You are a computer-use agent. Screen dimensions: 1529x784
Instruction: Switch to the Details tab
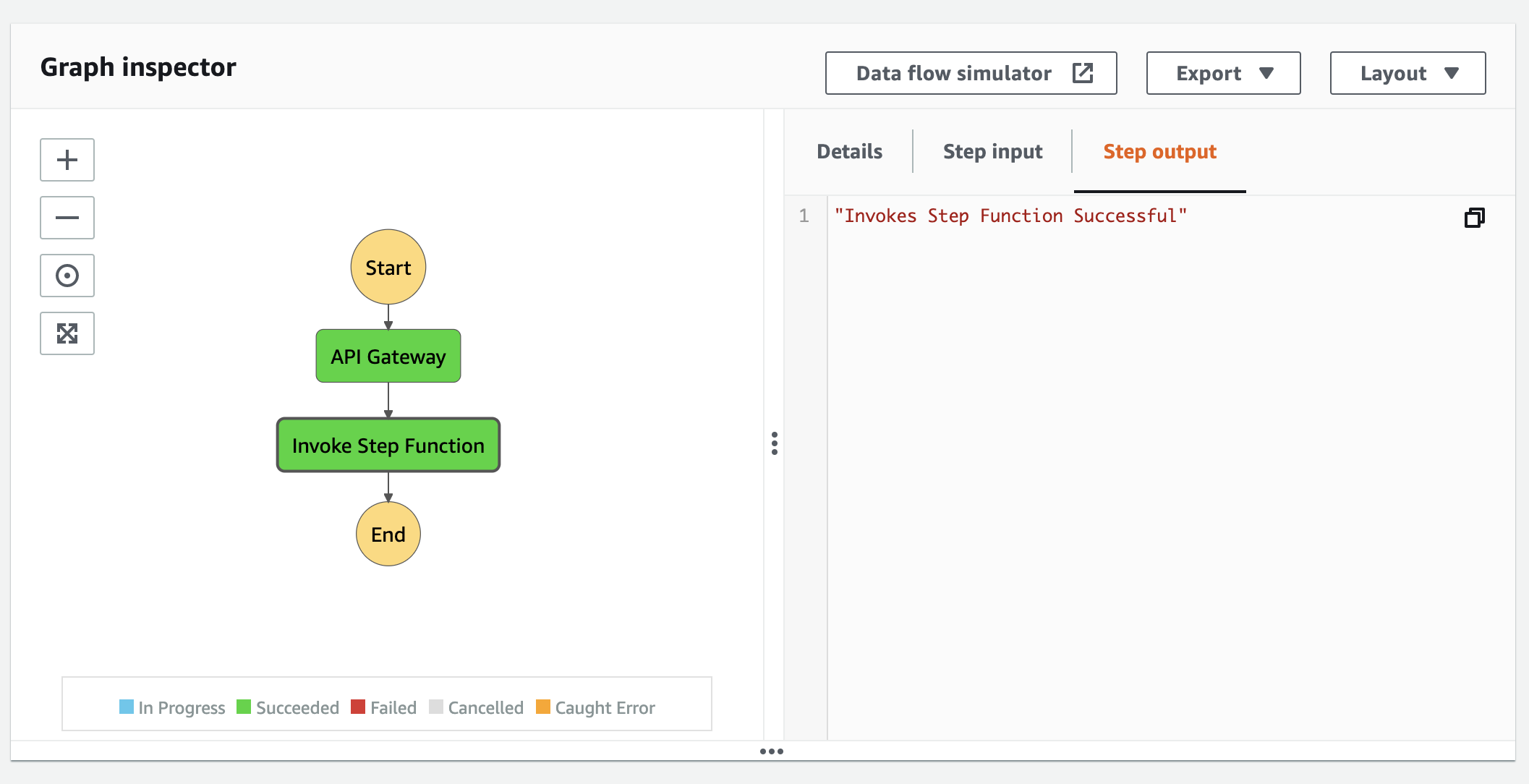[848, 151]
